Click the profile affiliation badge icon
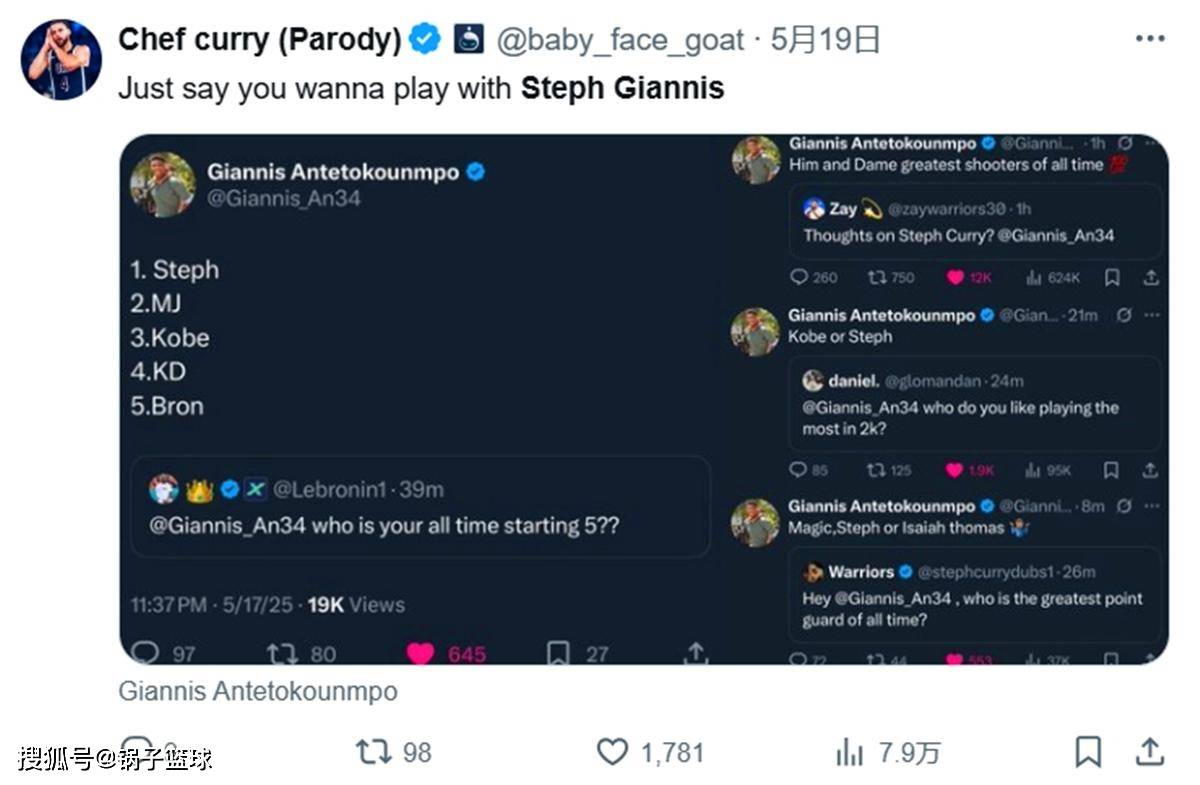Image resolution: width=1200 pixels, height=785 pixels. tap(469, 40)
